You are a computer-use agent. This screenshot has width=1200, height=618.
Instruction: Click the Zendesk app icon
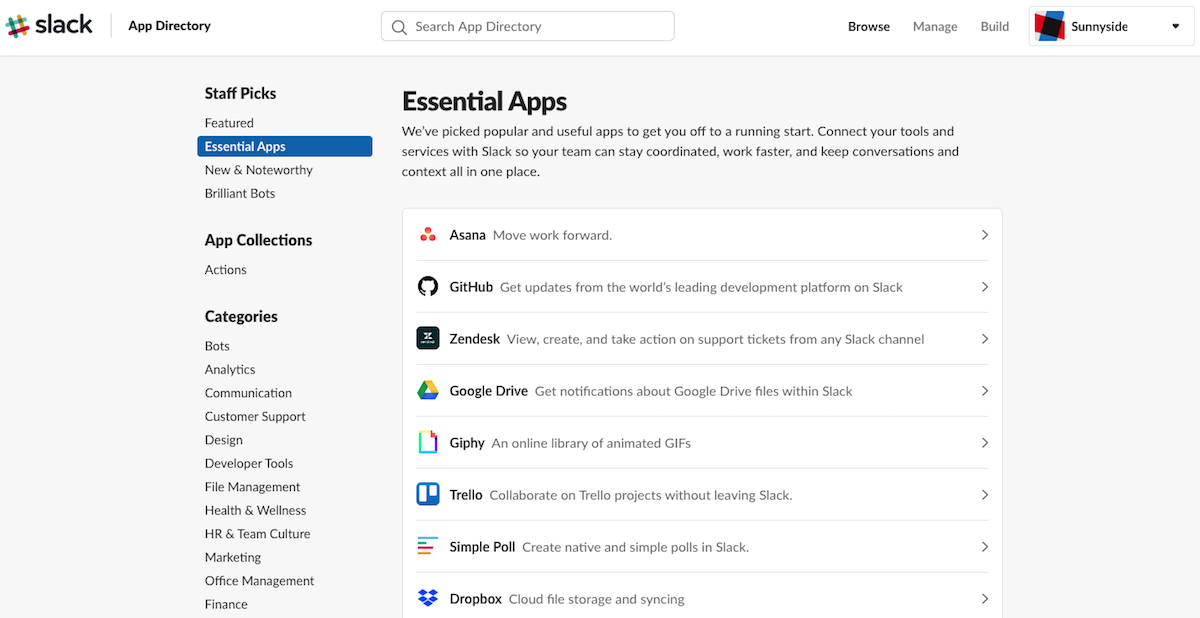[428, 339]
